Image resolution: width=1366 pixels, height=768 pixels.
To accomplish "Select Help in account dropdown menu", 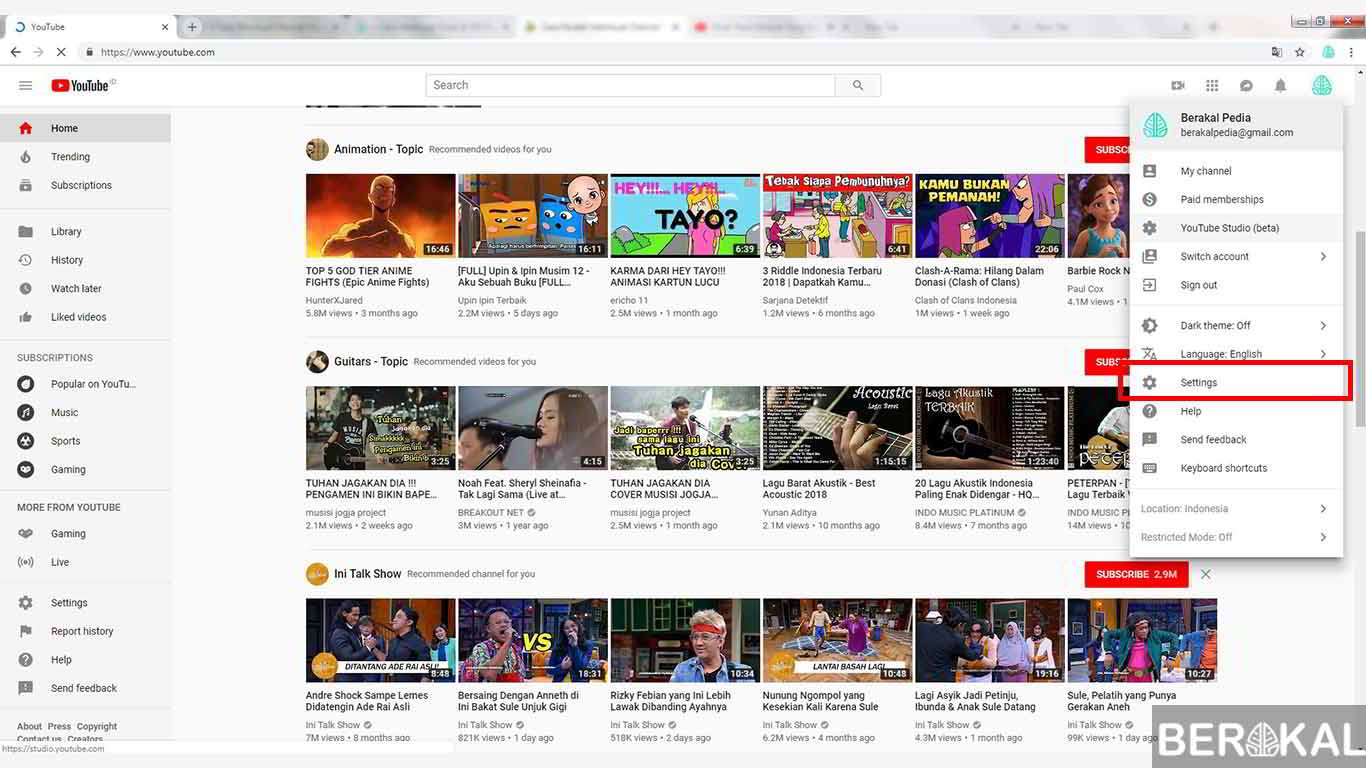I will tap(1236, 411).
